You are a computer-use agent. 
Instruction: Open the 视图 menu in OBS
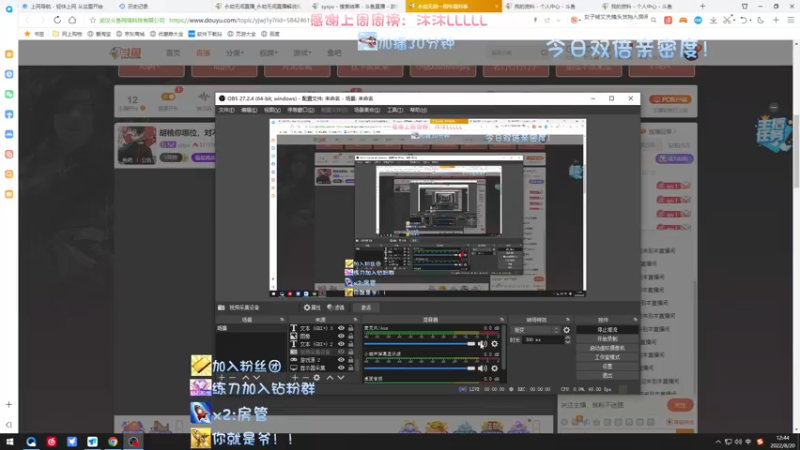(x=272, y=110)
